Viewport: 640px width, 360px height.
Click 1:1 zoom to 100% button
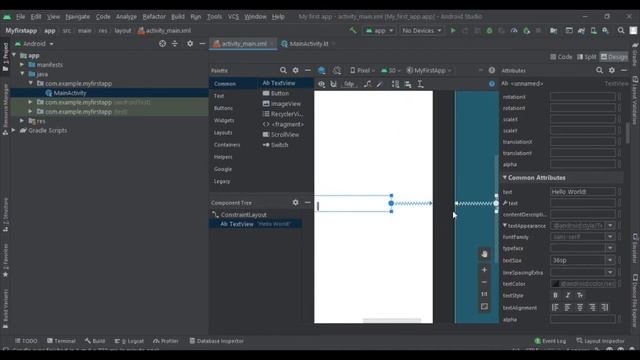pyautogui.click(x=484, y=294)
